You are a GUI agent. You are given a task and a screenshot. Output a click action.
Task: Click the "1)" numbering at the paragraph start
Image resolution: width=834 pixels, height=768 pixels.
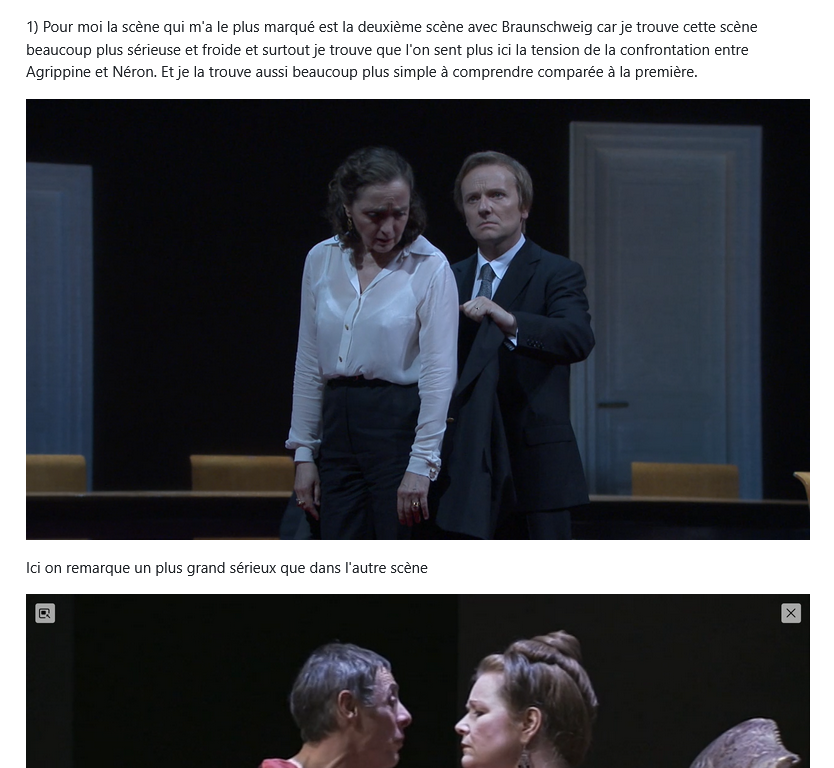tap(32, 27)
